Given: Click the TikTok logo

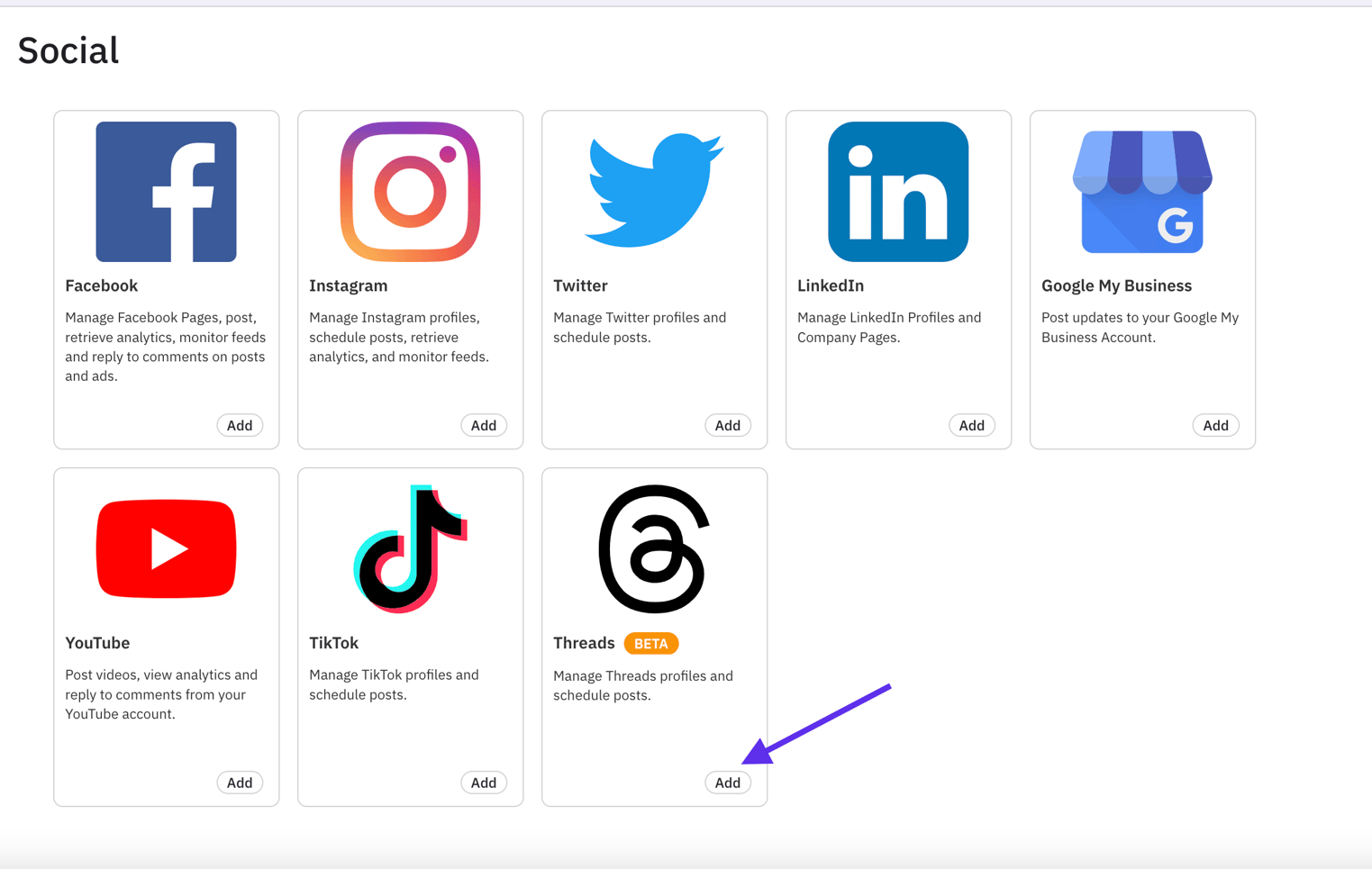Looking at the screenshot, I should pos(410,548).
